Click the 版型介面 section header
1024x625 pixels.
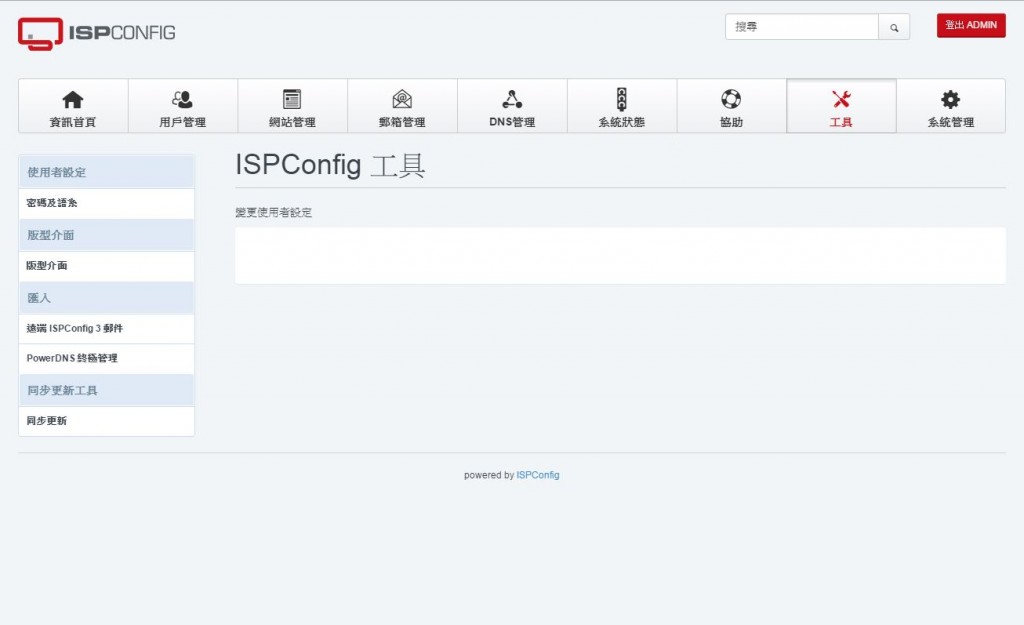106,235
